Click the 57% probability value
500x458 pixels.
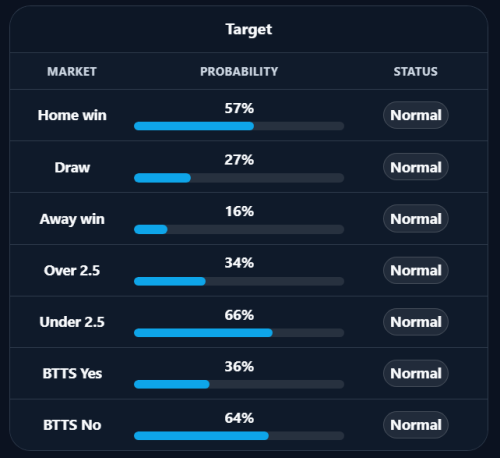coord(239,108)
